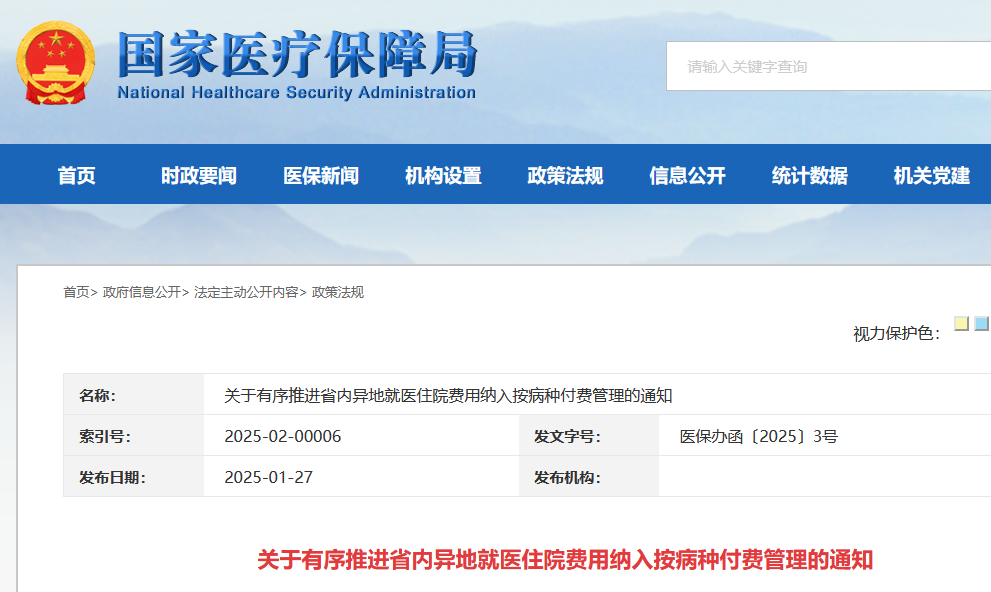Viewport: 991px width, 592px height.
Task: Click the document number 医保办函〔2025〕3号
Action: [758, 436]
